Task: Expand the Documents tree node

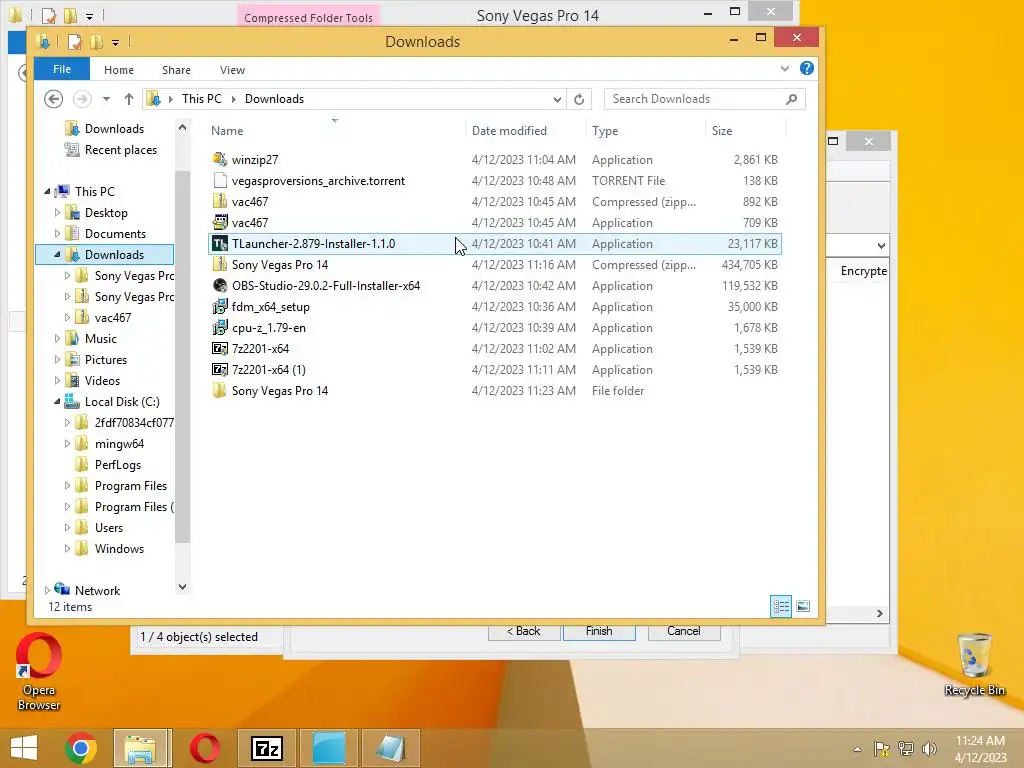Action: (57, 233)
